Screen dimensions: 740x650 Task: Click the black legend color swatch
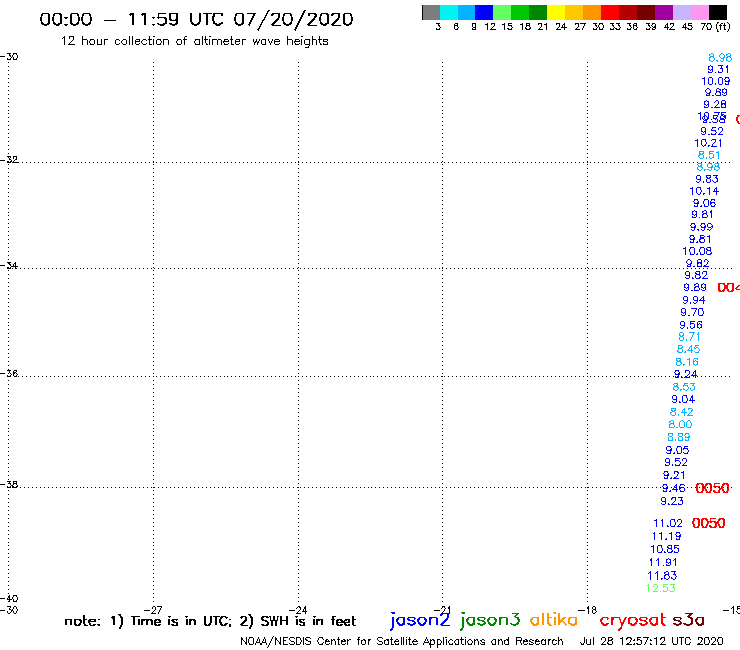[x=717, y=12]
